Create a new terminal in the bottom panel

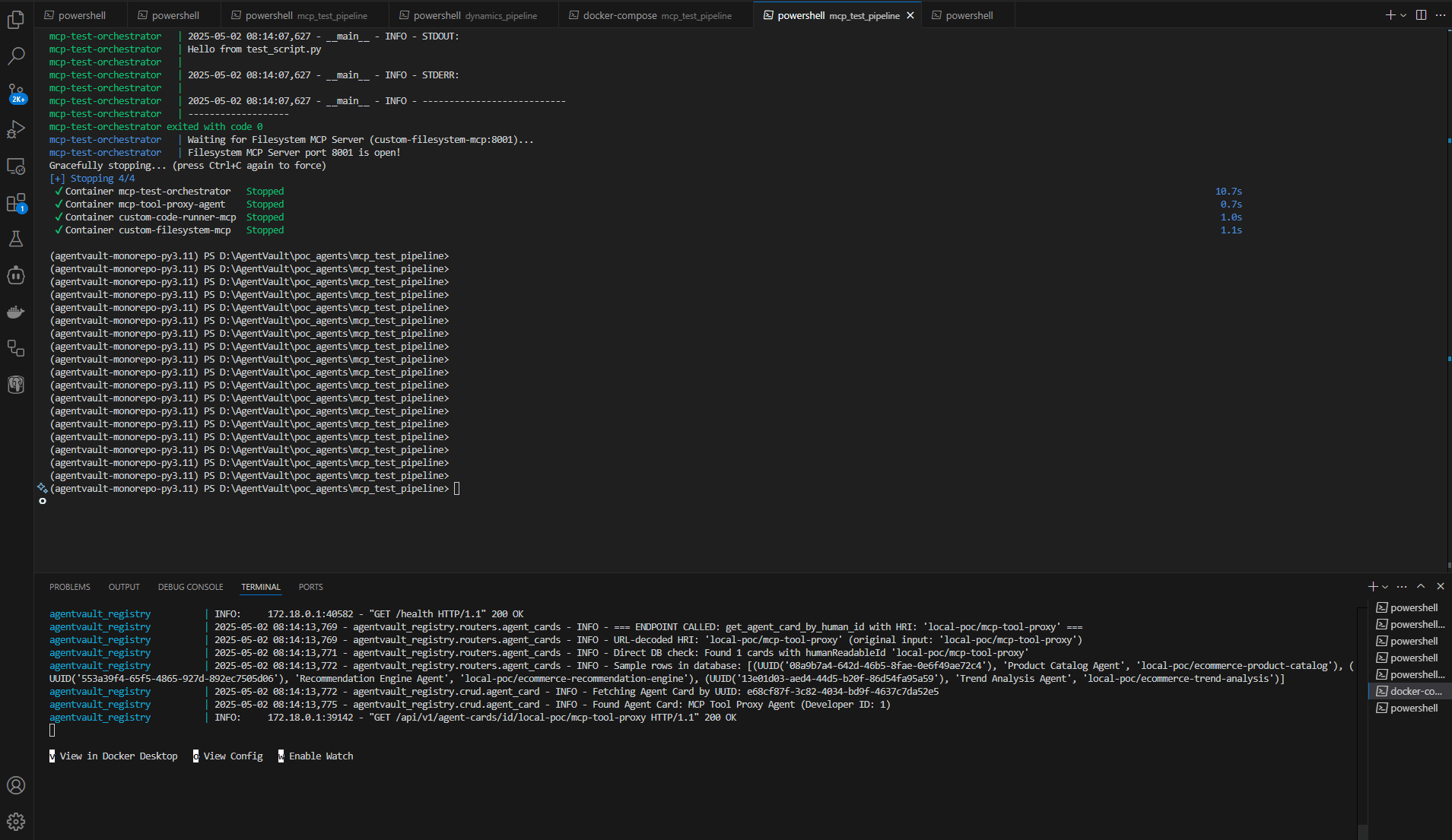click(1372, 586)
